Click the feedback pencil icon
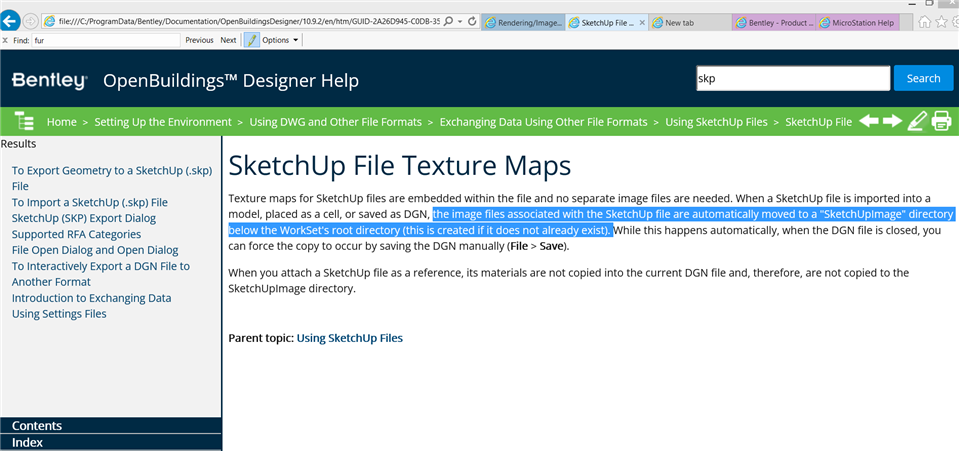This screenshot has width=959, height=451. [x=917, y=121]
